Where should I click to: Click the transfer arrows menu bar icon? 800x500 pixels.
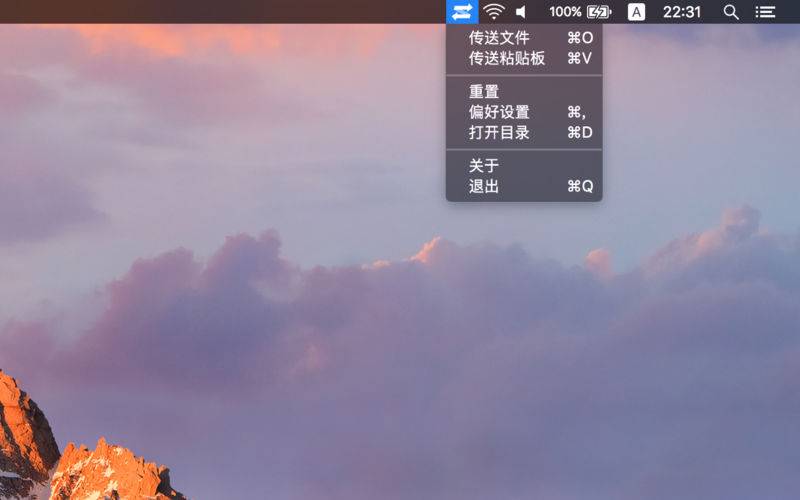click(462, 12)
